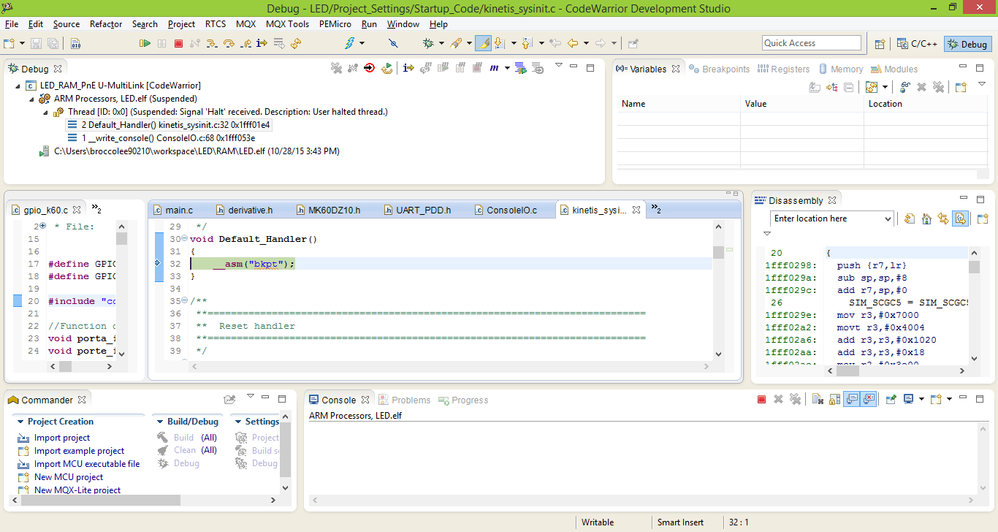Open the MK60DZ10.h editor tab
Viewport: 998px width, 532px height.
coord(328,210)
